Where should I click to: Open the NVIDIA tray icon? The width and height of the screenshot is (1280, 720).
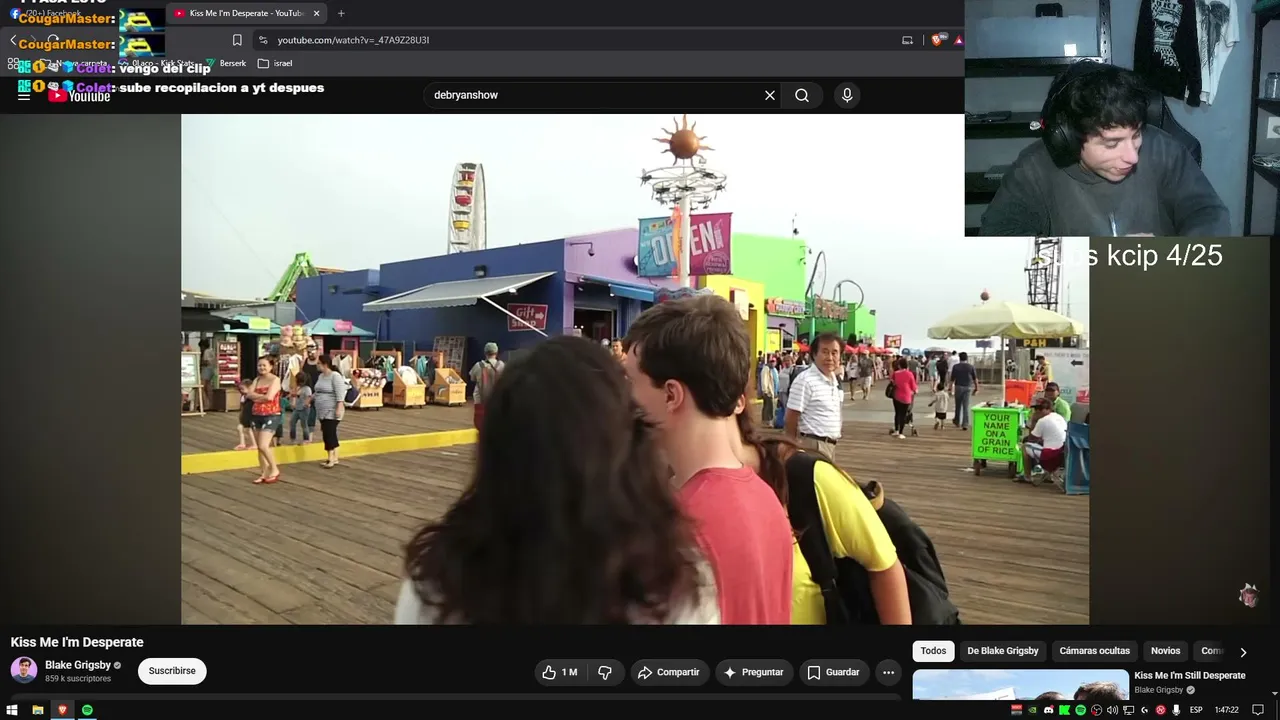pos(1032,710)
